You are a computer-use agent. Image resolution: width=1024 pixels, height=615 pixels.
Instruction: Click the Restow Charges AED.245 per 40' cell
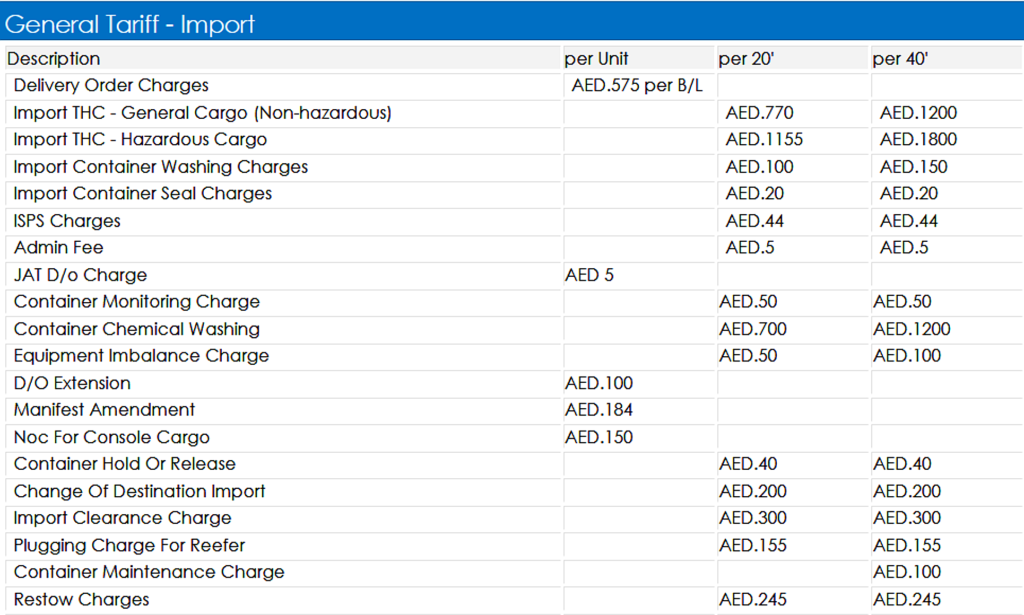coord(907,600)
